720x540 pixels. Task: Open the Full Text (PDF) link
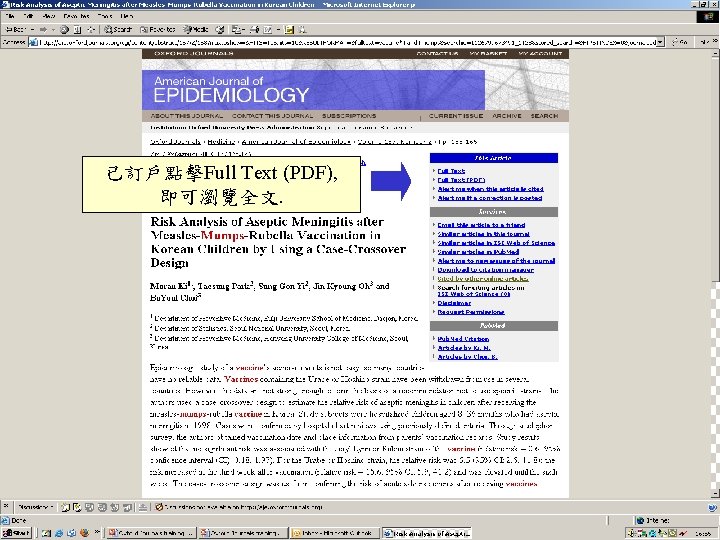(x=461, y=180)
